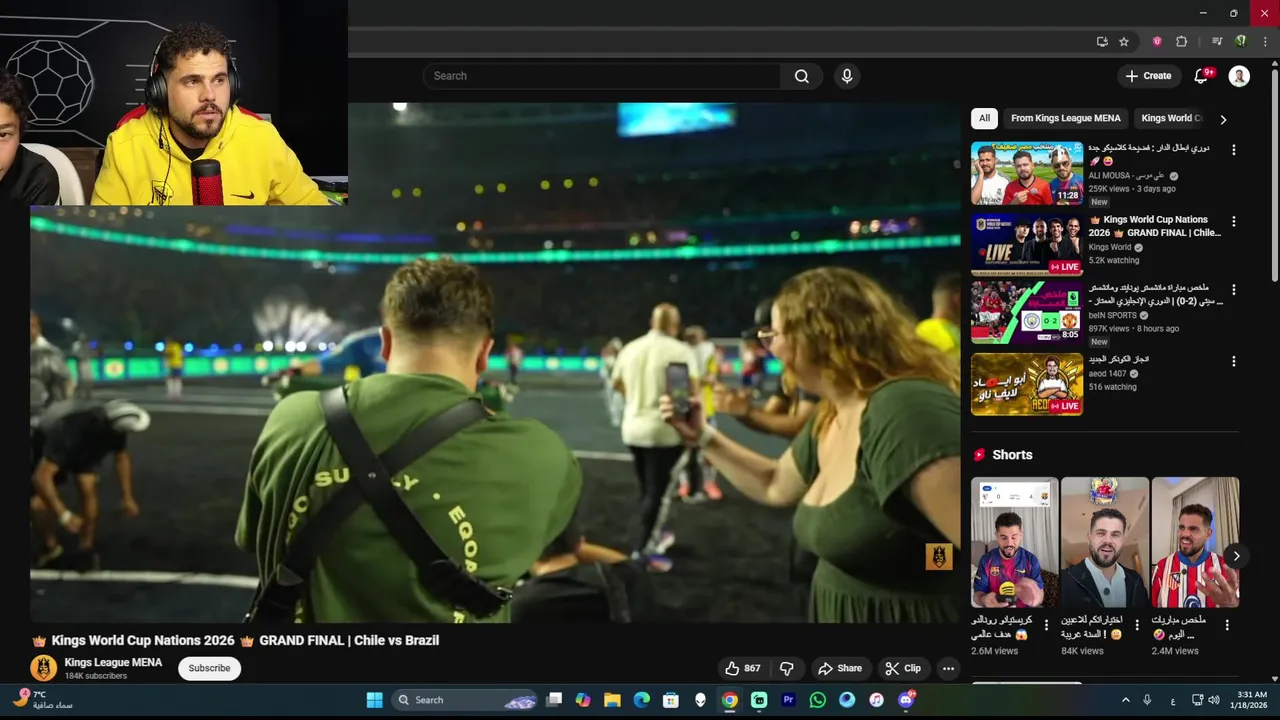
Task: Open the Barcelona jersey short thumbnail
Action: point(1014,542)
